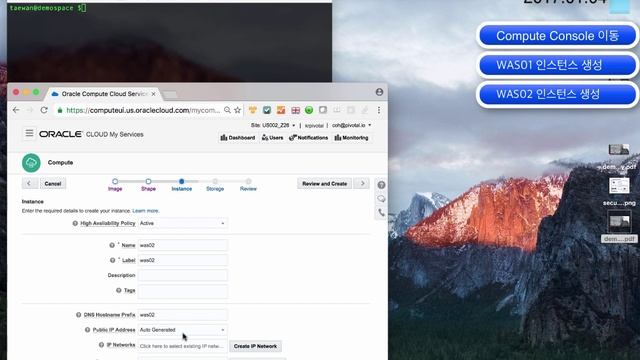The width and height of the screenshot is (640, 360).
Task: Click the WAS02 인스턴스 생성 button
Action: click(x=558, y=94)
